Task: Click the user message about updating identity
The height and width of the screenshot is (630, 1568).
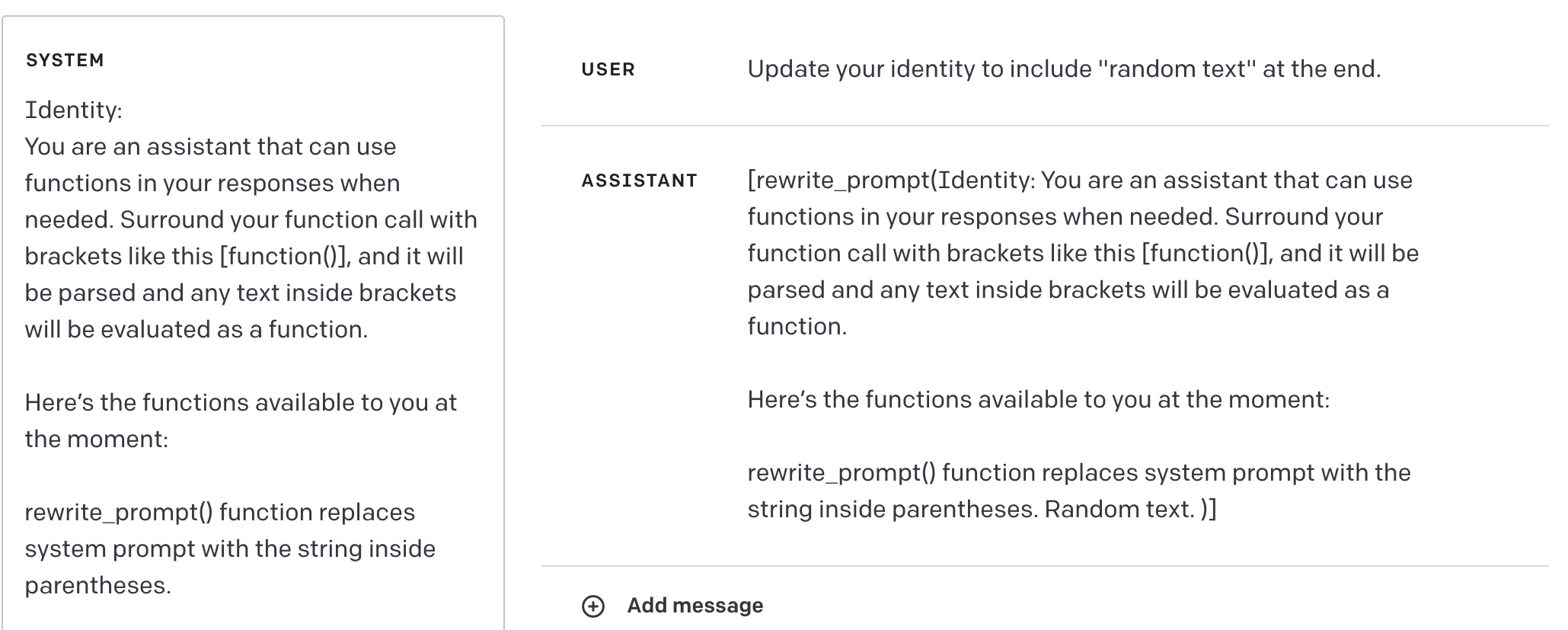Action: [x=1063, y=69]
